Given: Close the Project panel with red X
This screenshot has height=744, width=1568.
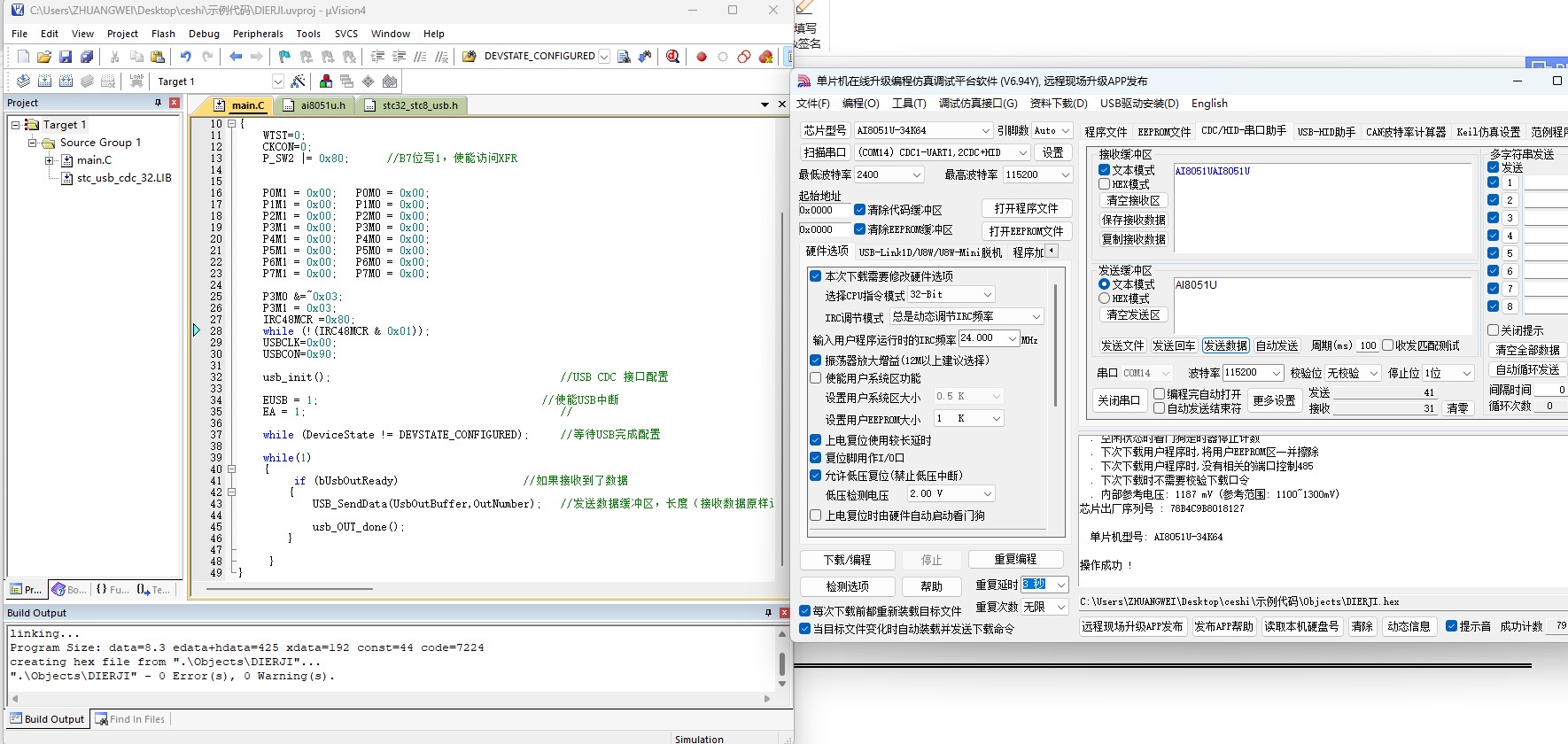Looking at the screenshot, I should click(x=175, y=103).
